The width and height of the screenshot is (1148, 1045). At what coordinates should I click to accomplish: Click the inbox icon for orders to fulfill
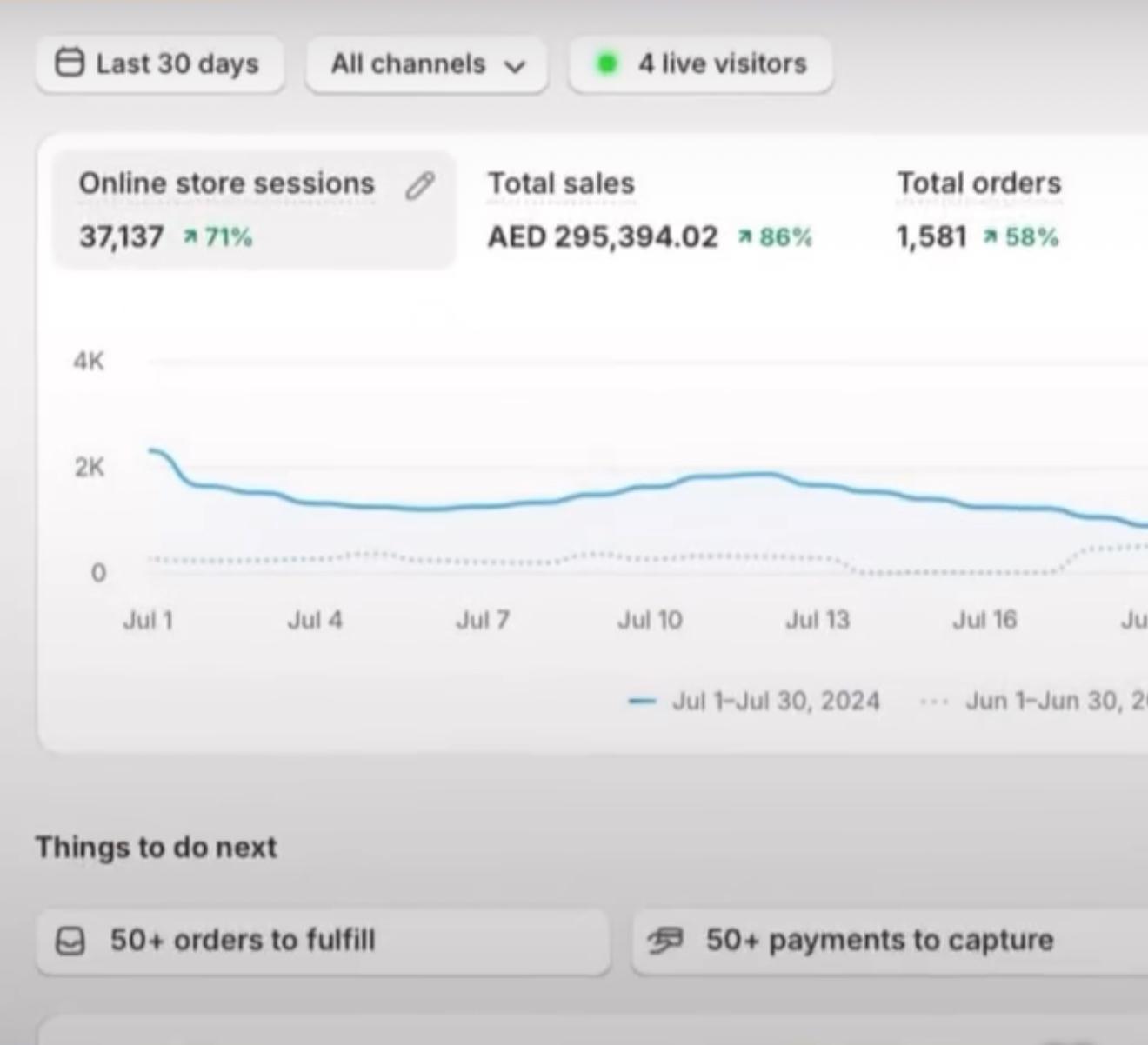pyautogui.click(x=70, y=941)
